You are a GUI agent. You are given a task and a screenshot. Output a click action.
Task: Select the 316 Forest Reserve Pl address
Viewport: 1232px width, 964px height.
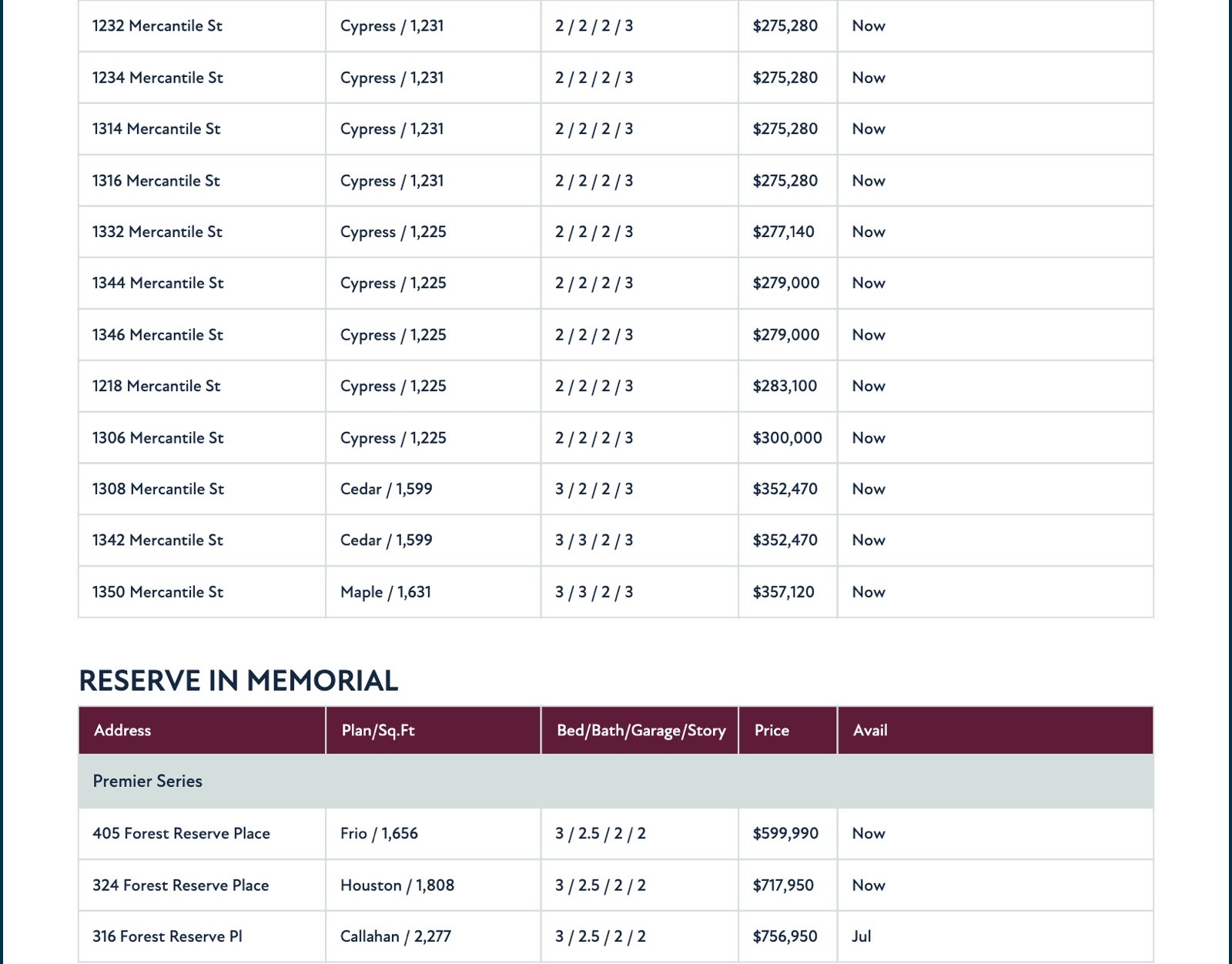pos(167,936)
